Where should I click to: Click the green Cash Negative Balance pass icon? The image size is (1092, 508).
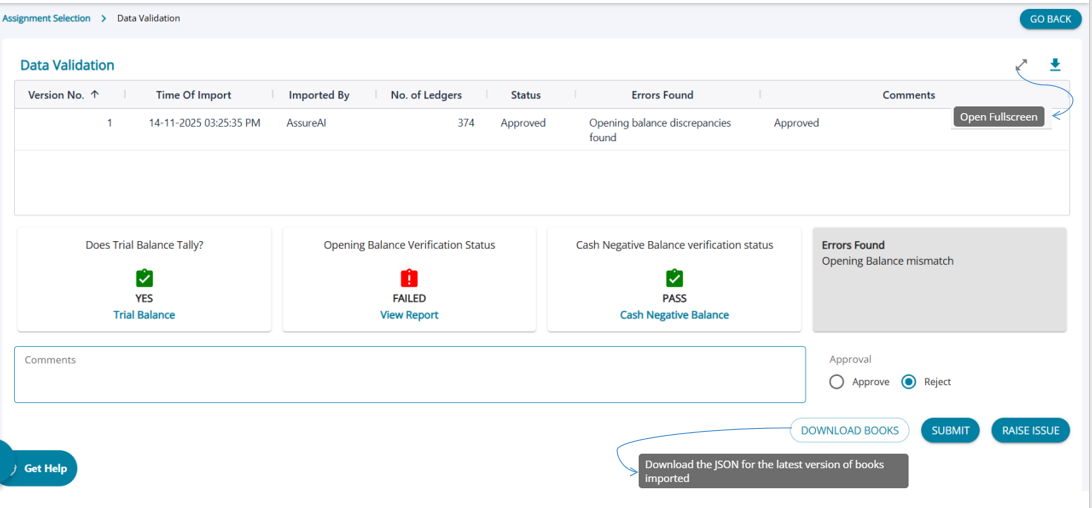(674, 278)
